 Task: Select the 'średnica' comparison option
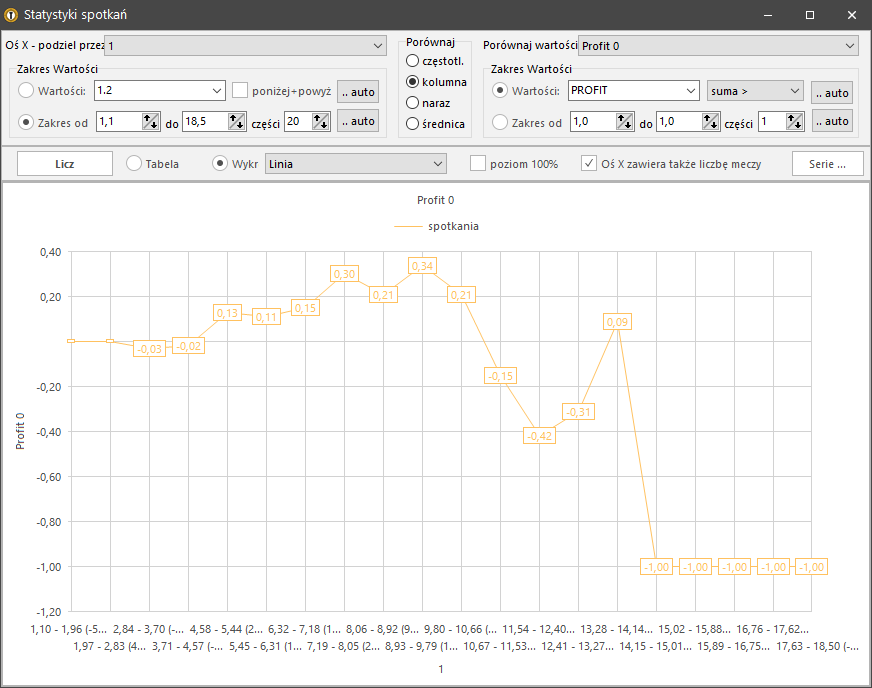tap(413, 124)
